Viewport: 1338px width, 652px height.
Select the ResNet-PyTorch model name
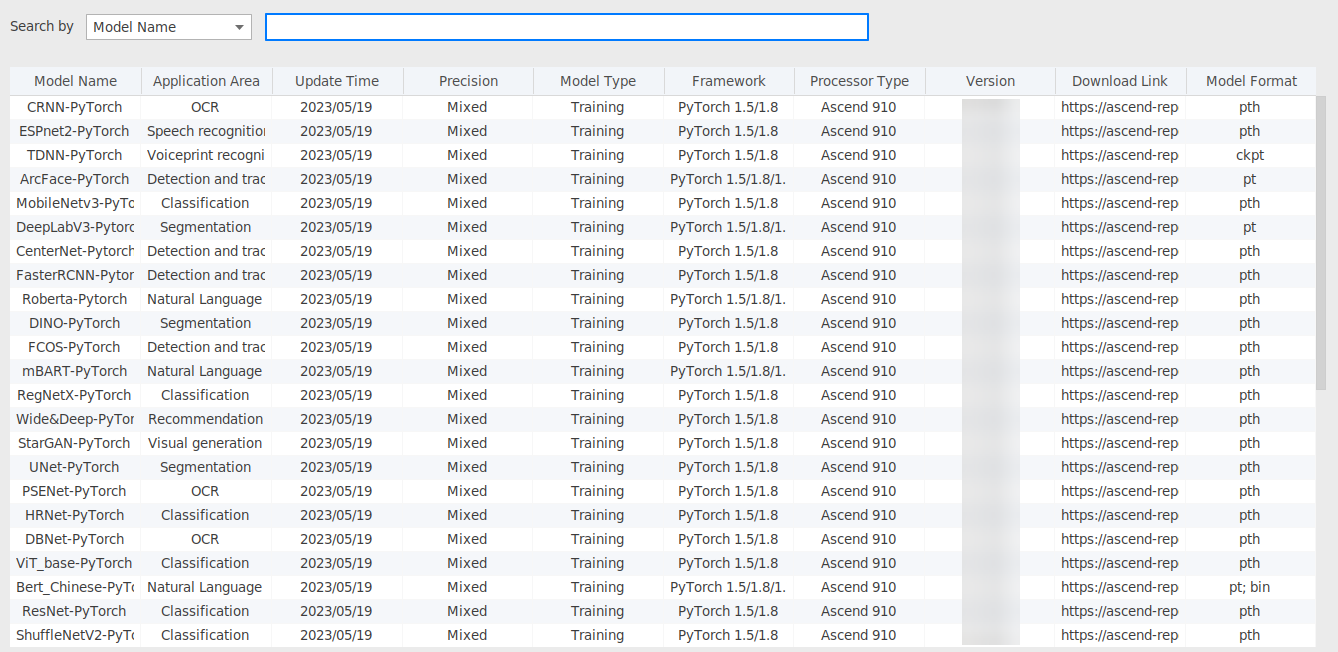(x=75, y=611)
